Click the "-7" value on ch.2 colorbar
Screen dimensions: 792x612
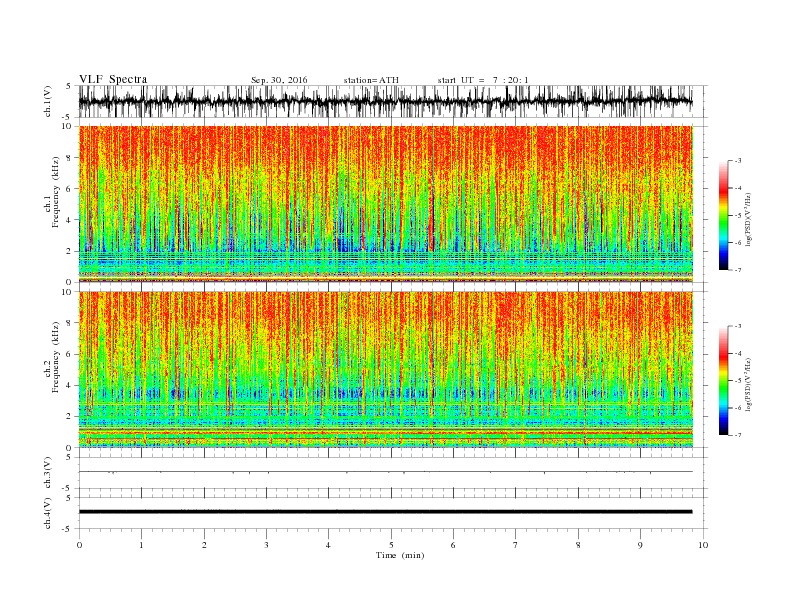click(737, 435)
